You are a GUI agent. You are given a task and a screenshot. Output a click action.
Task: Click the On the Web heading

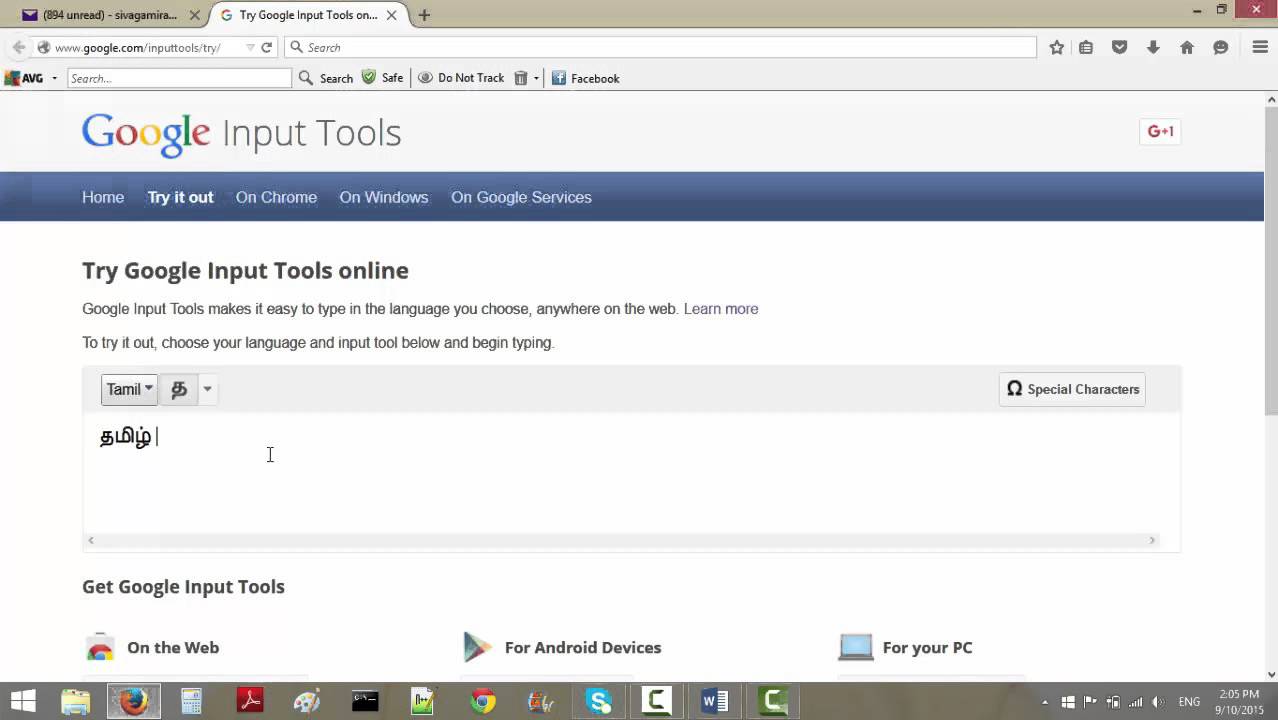coord(173,647)
